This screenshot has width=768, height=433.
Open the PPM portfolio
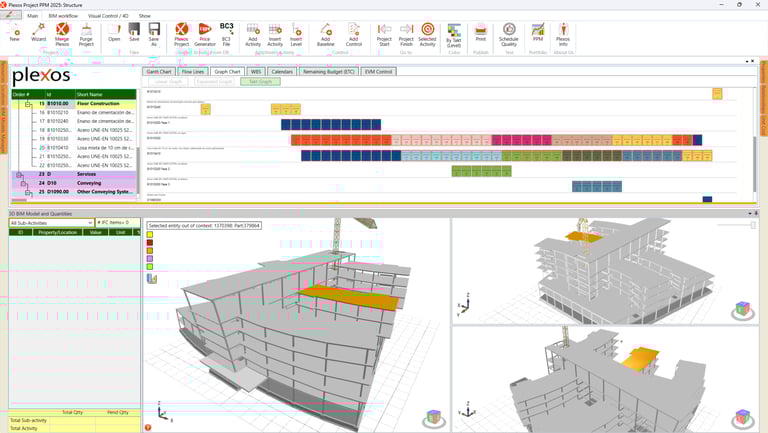(538, 32)
